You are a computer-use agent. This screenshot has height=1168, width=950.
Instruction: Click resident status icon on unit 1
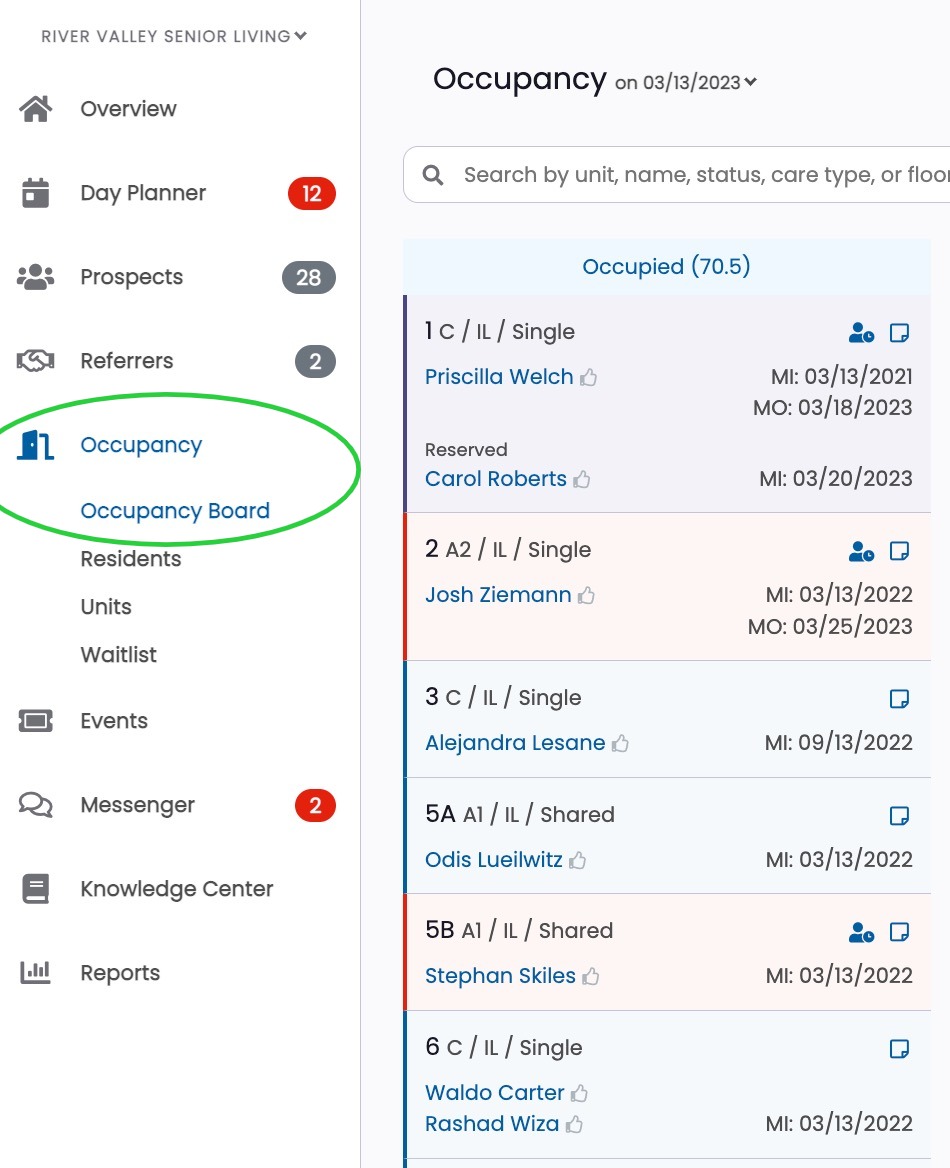[861, 333]
